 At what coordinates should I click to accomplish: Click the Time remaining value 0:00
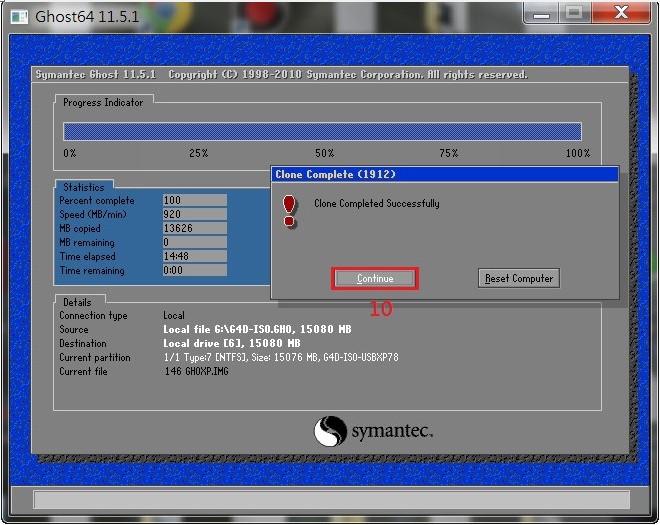(x=194, y=270)
